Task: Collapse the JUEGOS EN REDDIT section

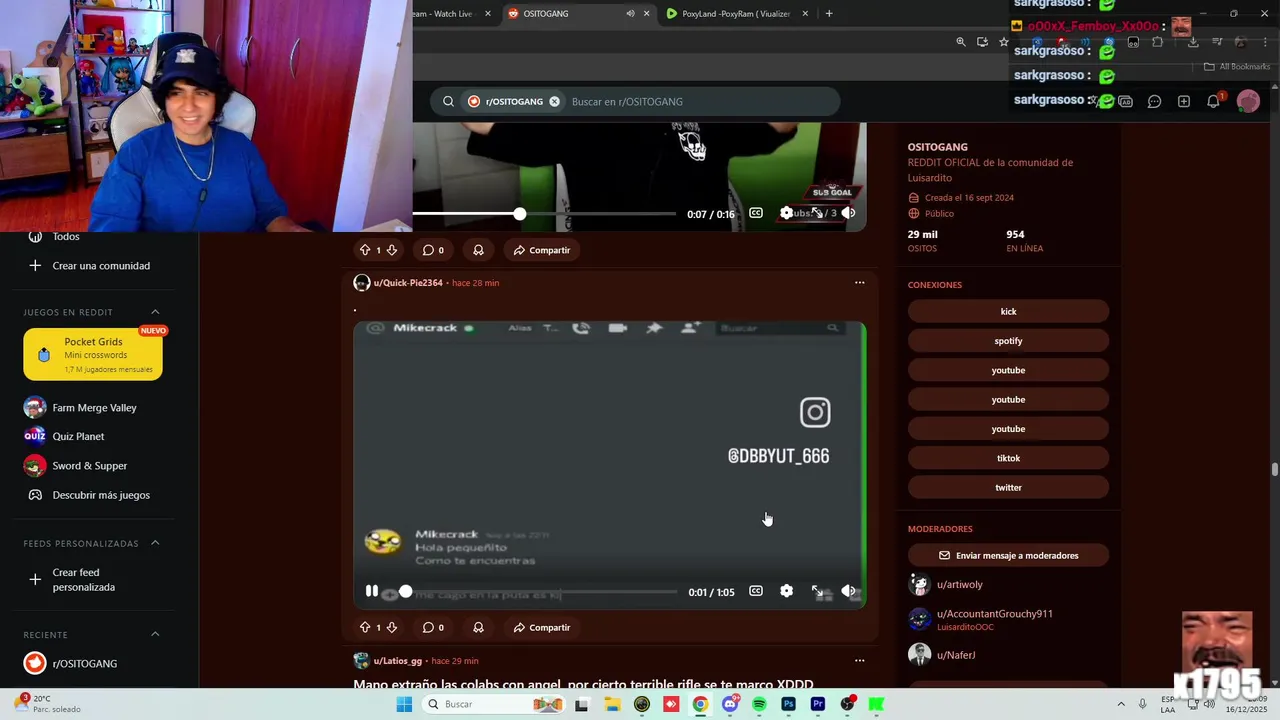Action: click(x=155, y=312)
